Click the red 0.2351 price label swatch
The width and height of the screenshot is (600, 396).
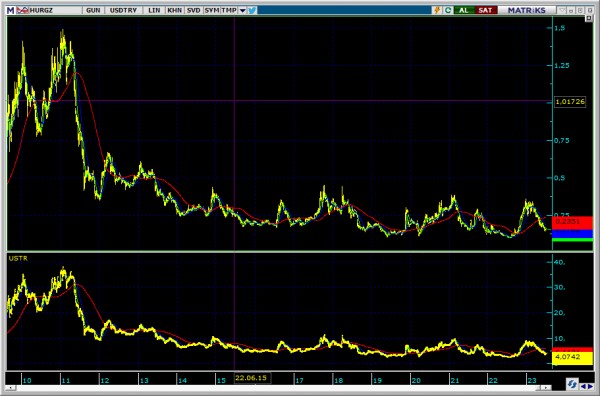[572, 222]
